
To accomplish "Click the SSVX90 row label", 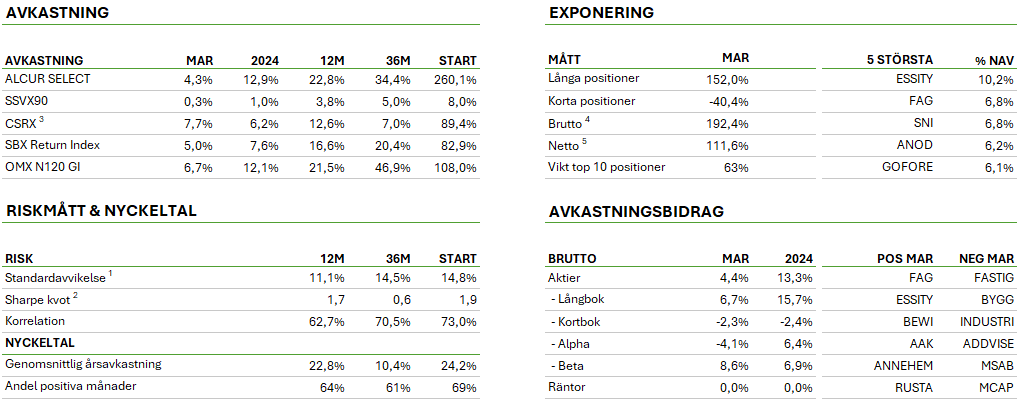I will pyautogui.click(x=27, y=101).
